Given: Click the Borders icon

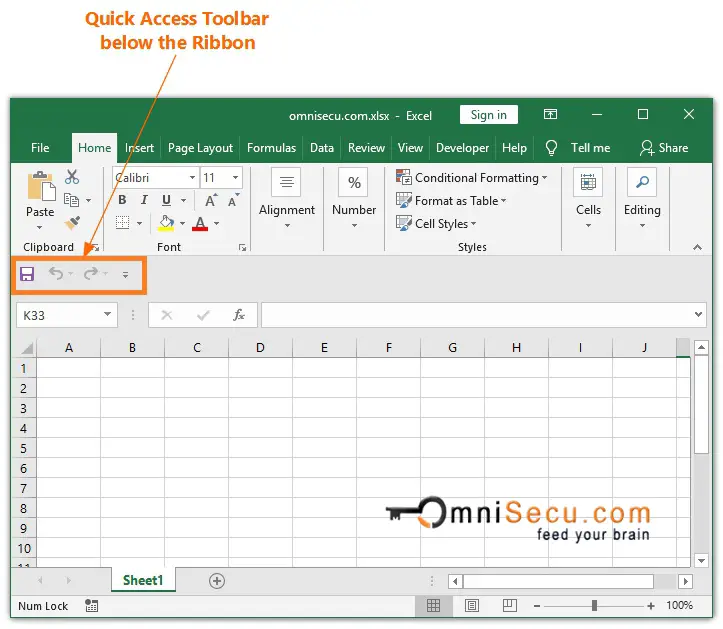Looking at the screenshot, I should point(123,223).
